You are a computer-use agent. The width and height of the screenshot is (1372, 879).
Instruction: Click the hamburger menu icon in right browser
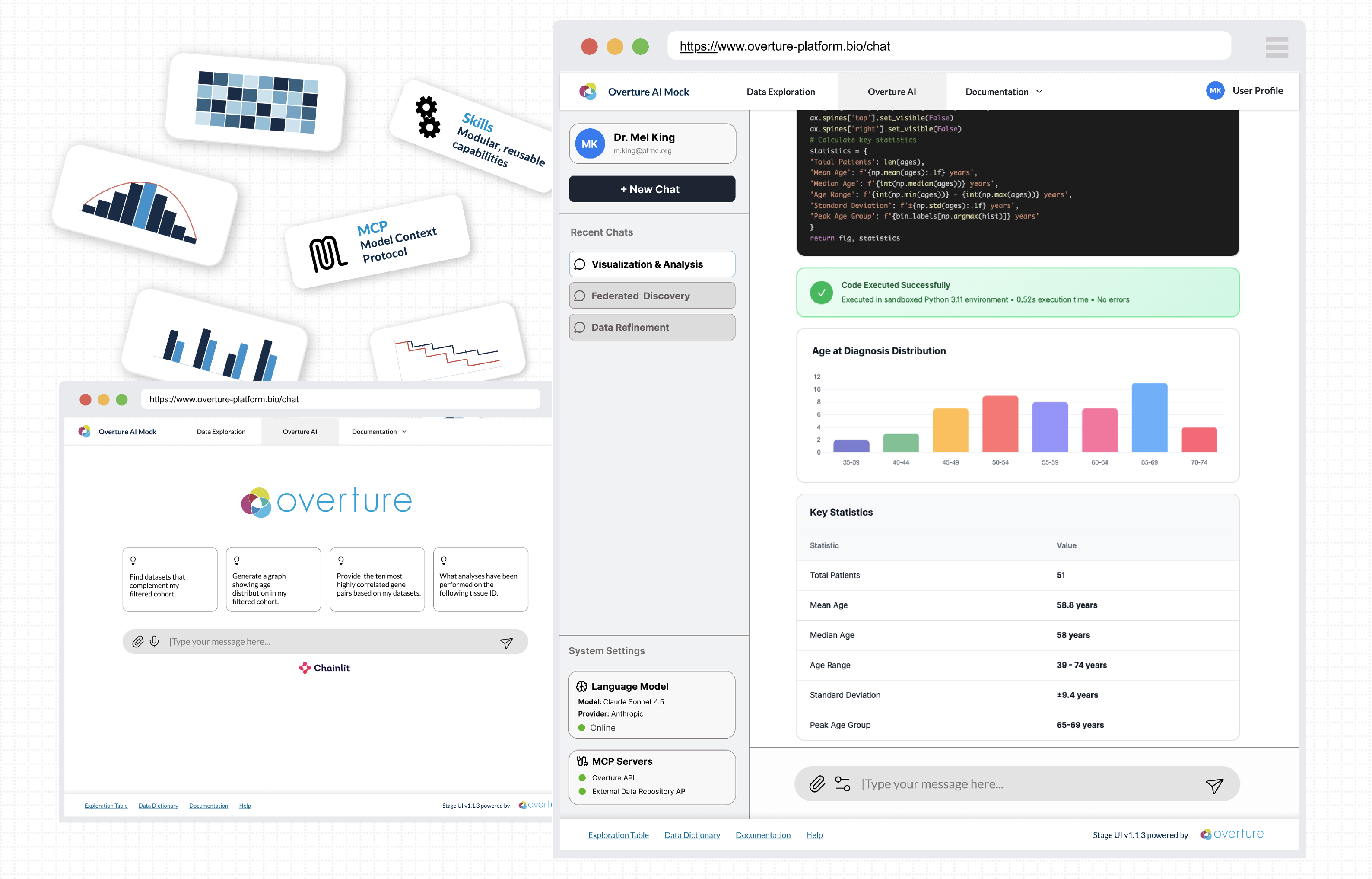pos(1276,48)
